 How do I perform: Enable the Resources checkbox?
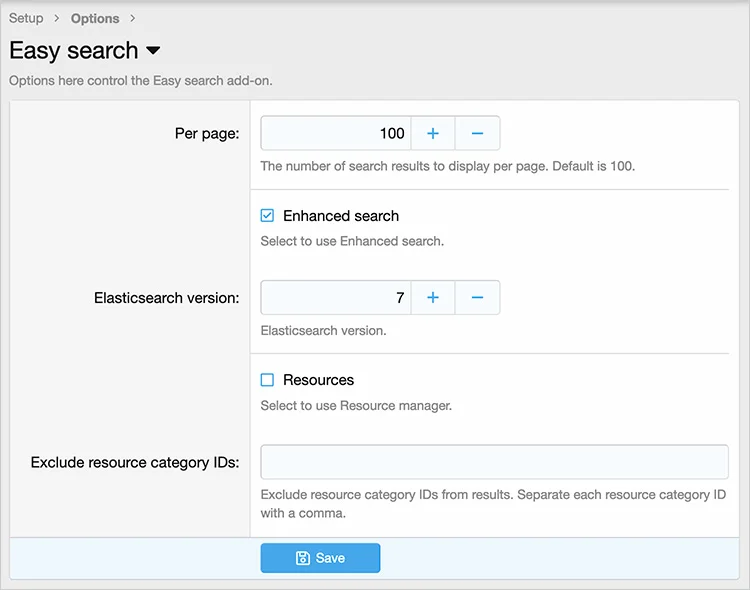coord(267,380)
